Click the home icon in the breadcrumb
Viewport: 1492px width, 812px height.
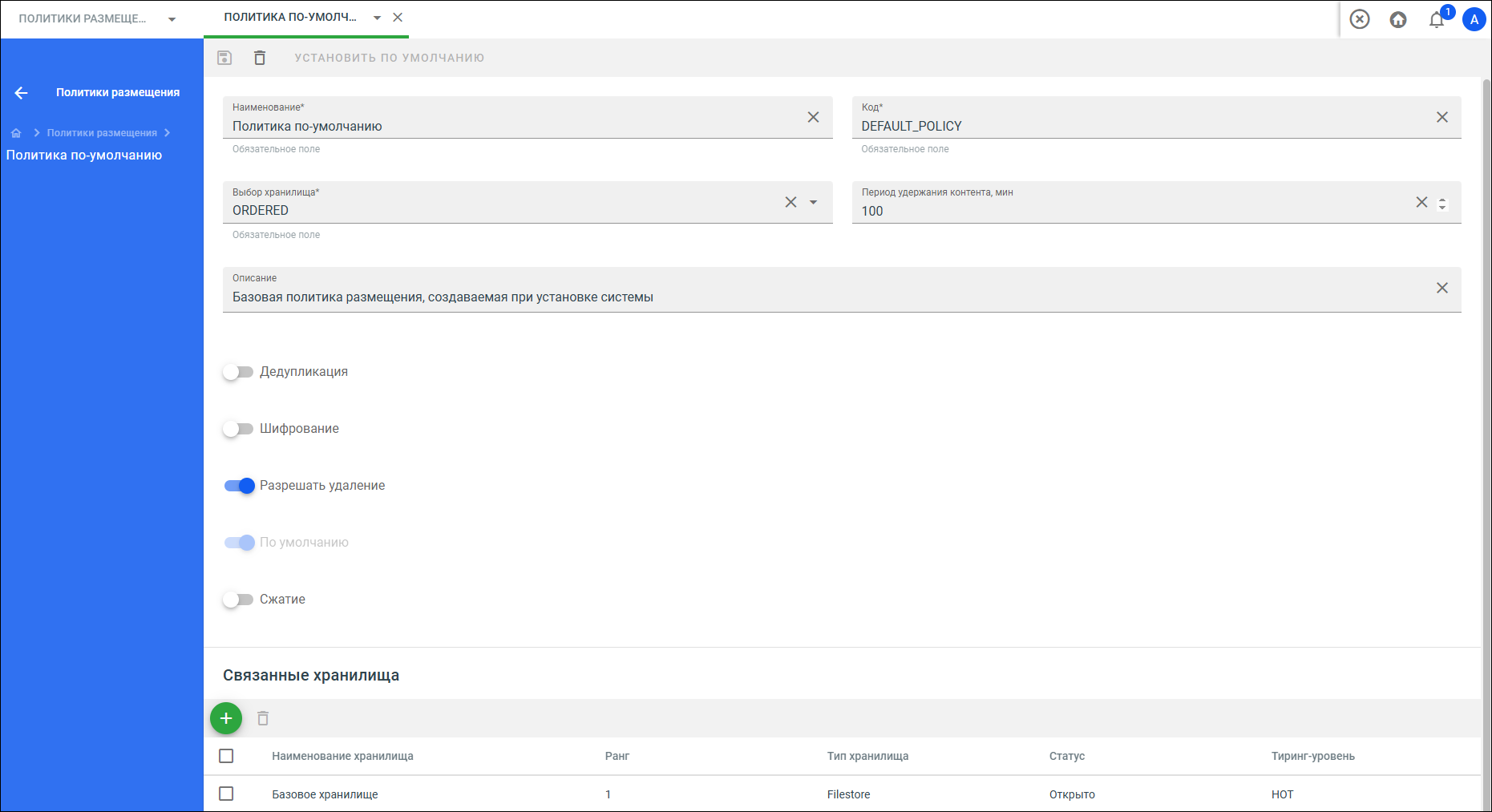click(16, 133)
